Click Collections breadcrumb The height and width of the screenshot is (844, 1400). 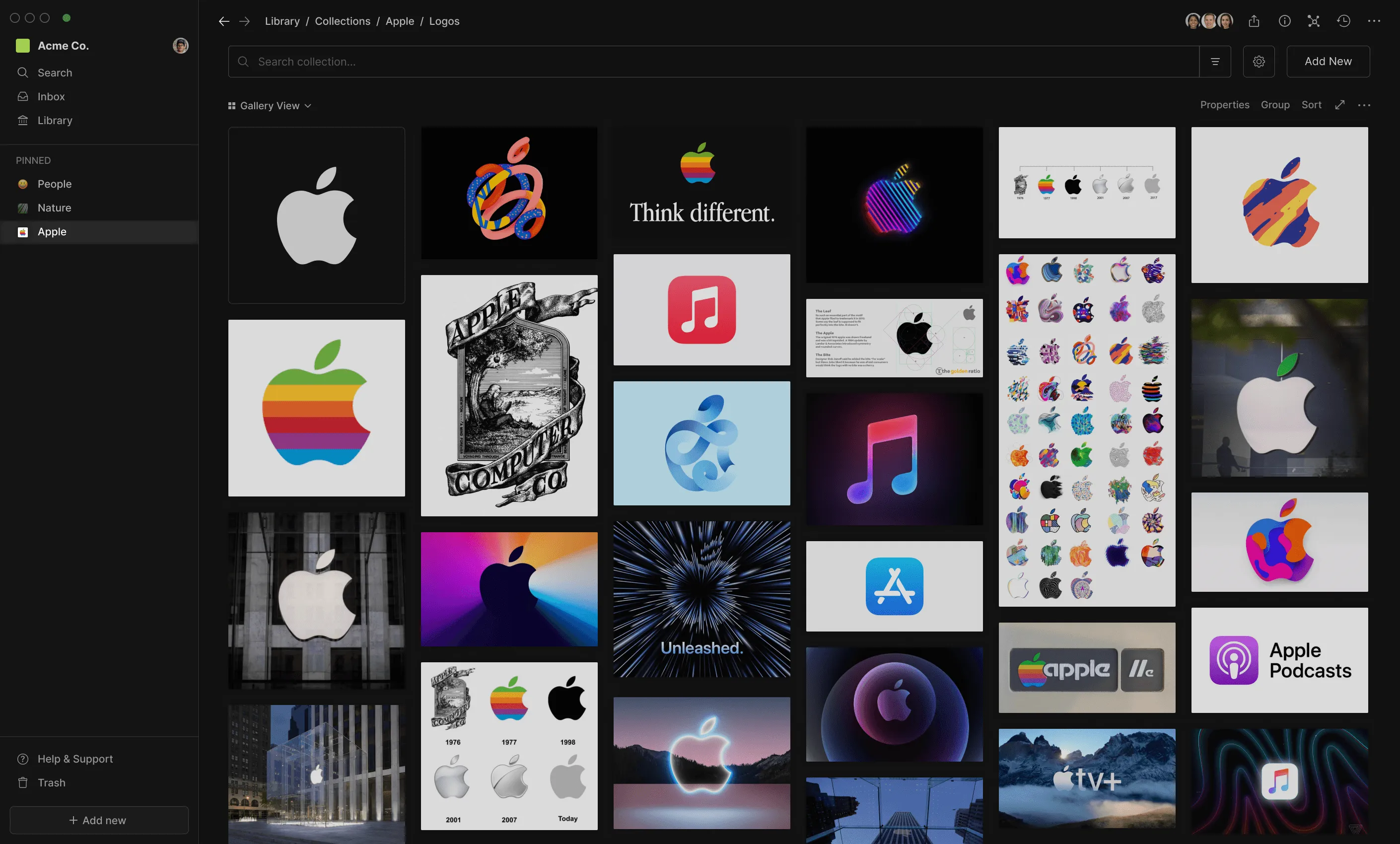click(x=343, y=21)
